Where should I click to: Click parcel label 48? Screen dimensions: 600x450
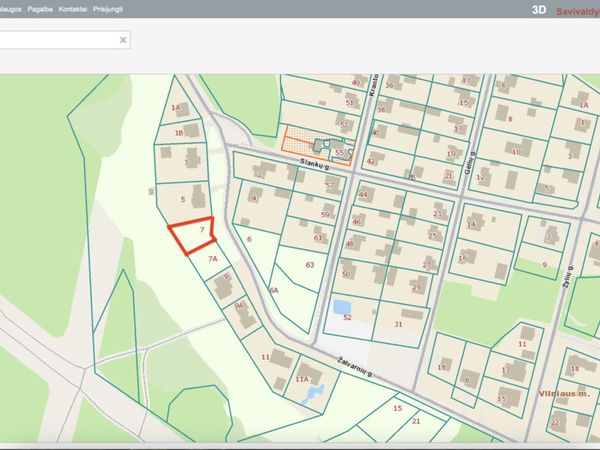pyautogui.click(x=349, y=244)
